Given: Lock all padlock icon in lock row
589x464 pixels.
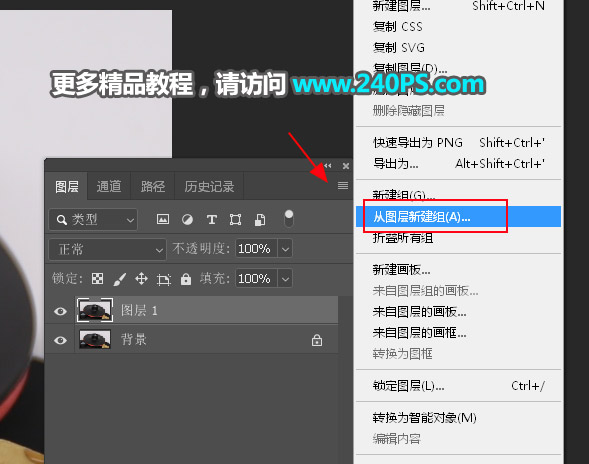Looking at the screenshot, I should pyautogui.click(x=186, y=279).
